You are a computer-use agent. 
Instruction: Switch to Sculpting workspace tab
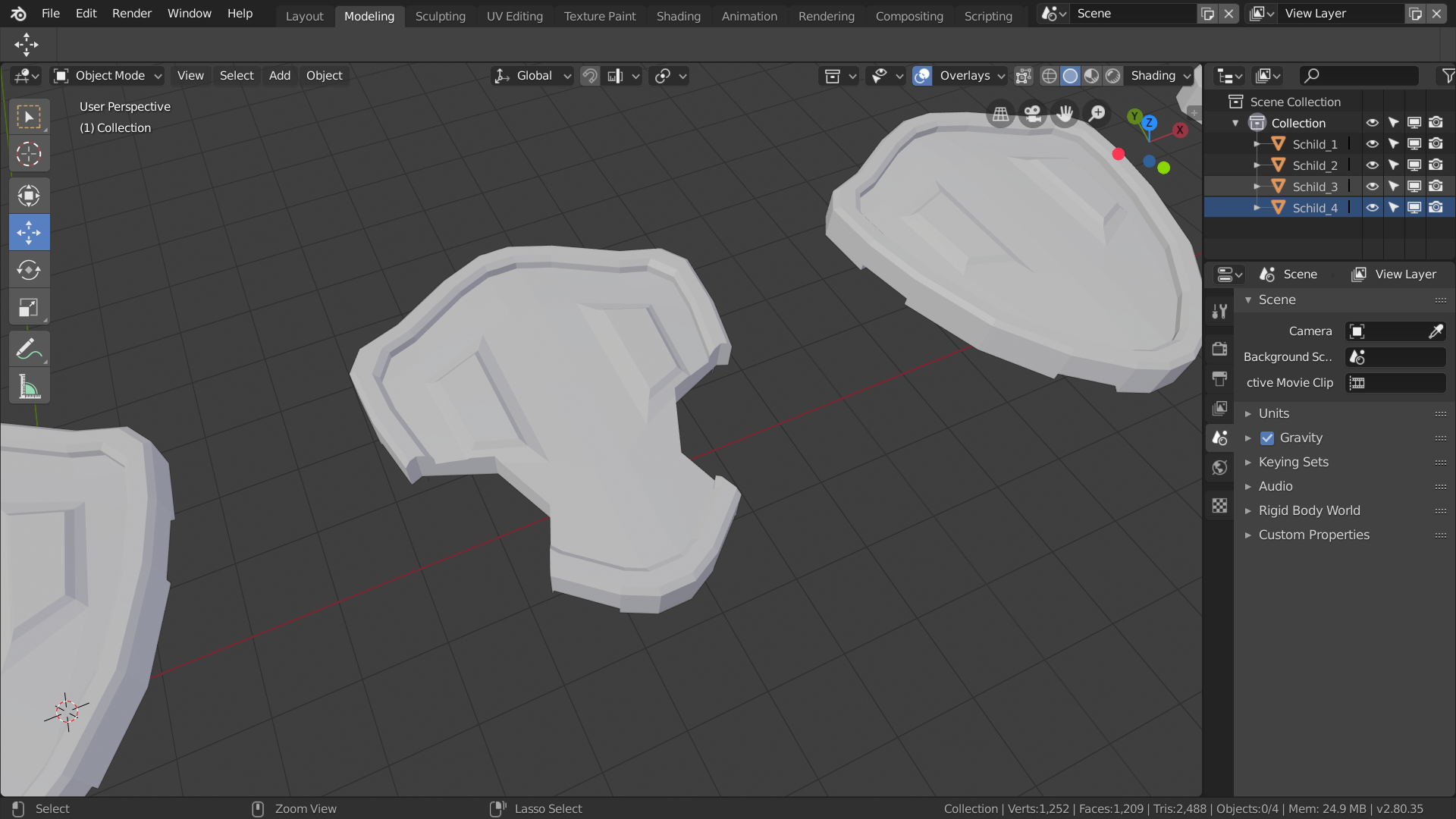coord(441,16)
